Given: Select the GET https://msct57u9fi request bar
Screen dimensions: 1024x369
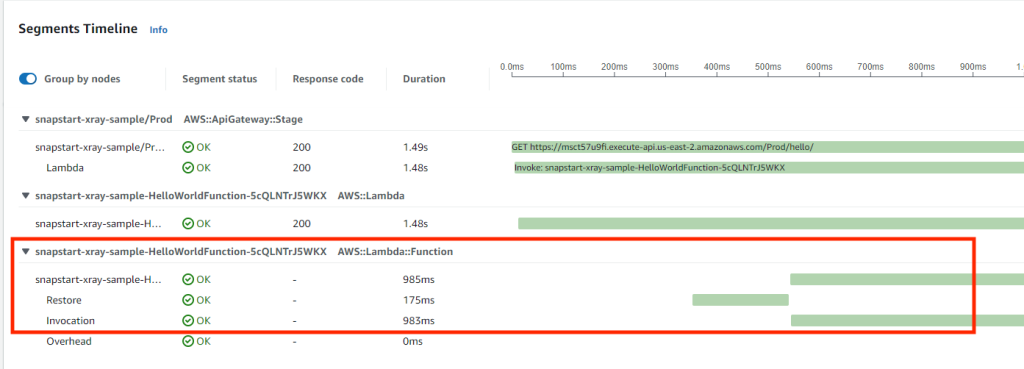Looking at the screenshot, I should [x=767, y=147].
